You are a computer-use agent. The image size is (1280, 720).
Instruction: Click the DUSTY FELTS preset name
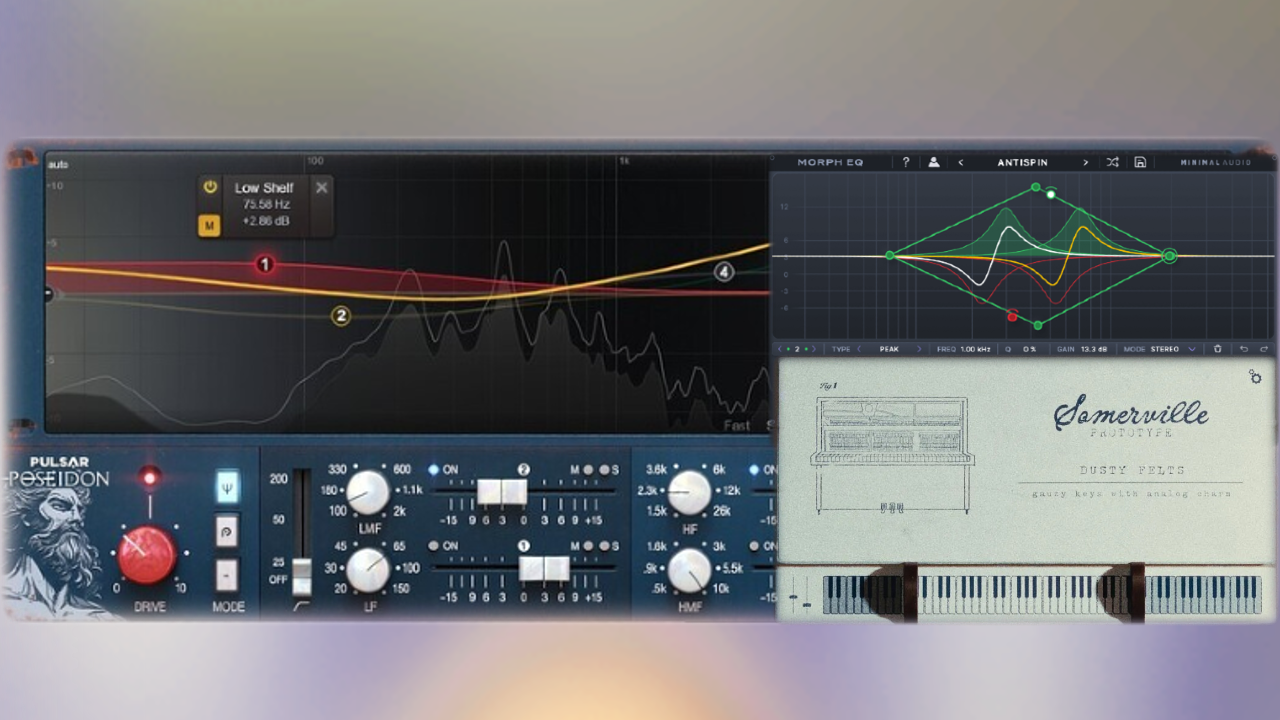point(1132,470)
